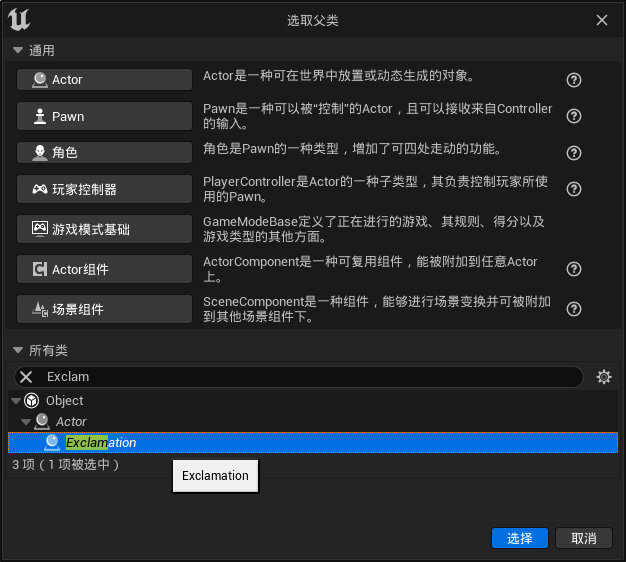The image size is (626, 562).
Task: Cancel with the 取消 button
Action: point(584,538)
